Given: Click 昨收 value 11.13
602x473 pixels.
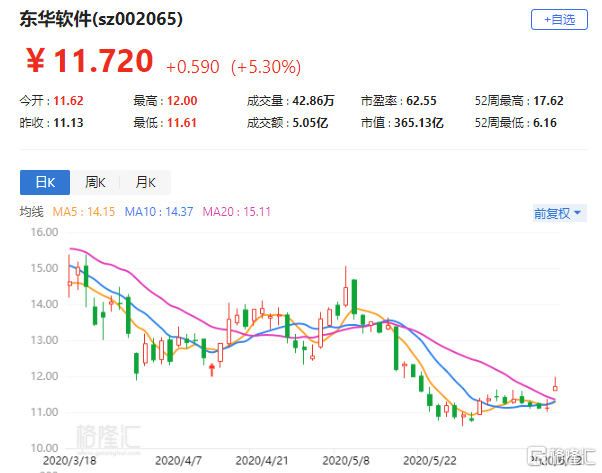Looking at the screenshot, I should (x=68, y=123).
